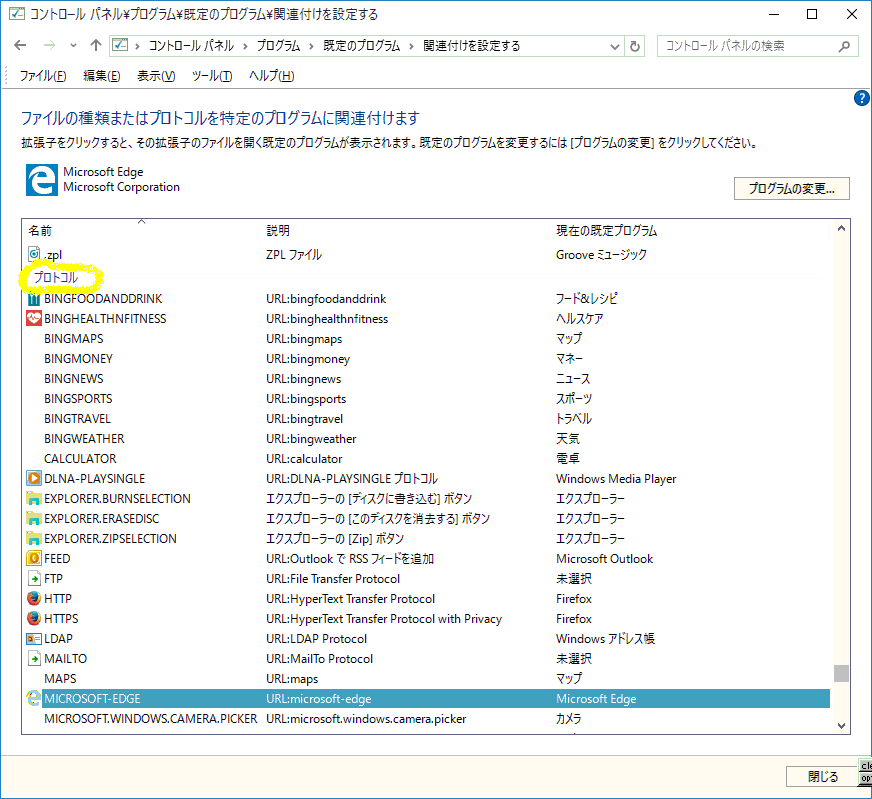Select the BINGSPORTS protocol row
872x799 pixels.
427,399
